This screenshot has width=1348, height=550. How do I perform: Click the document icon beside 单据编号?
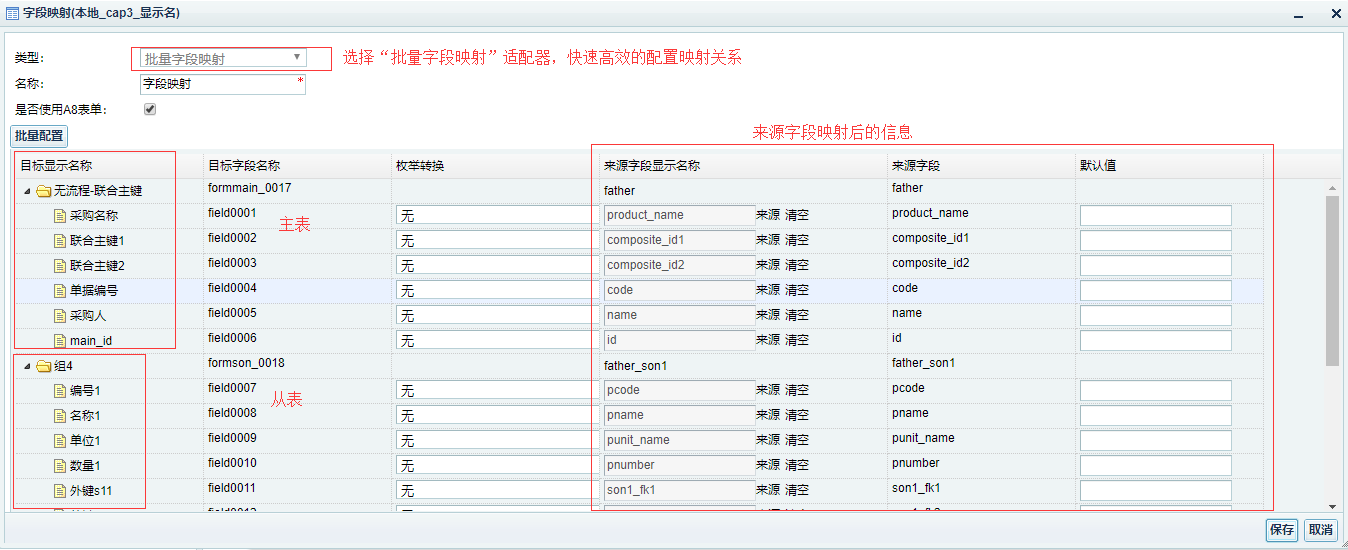[60, 291]
